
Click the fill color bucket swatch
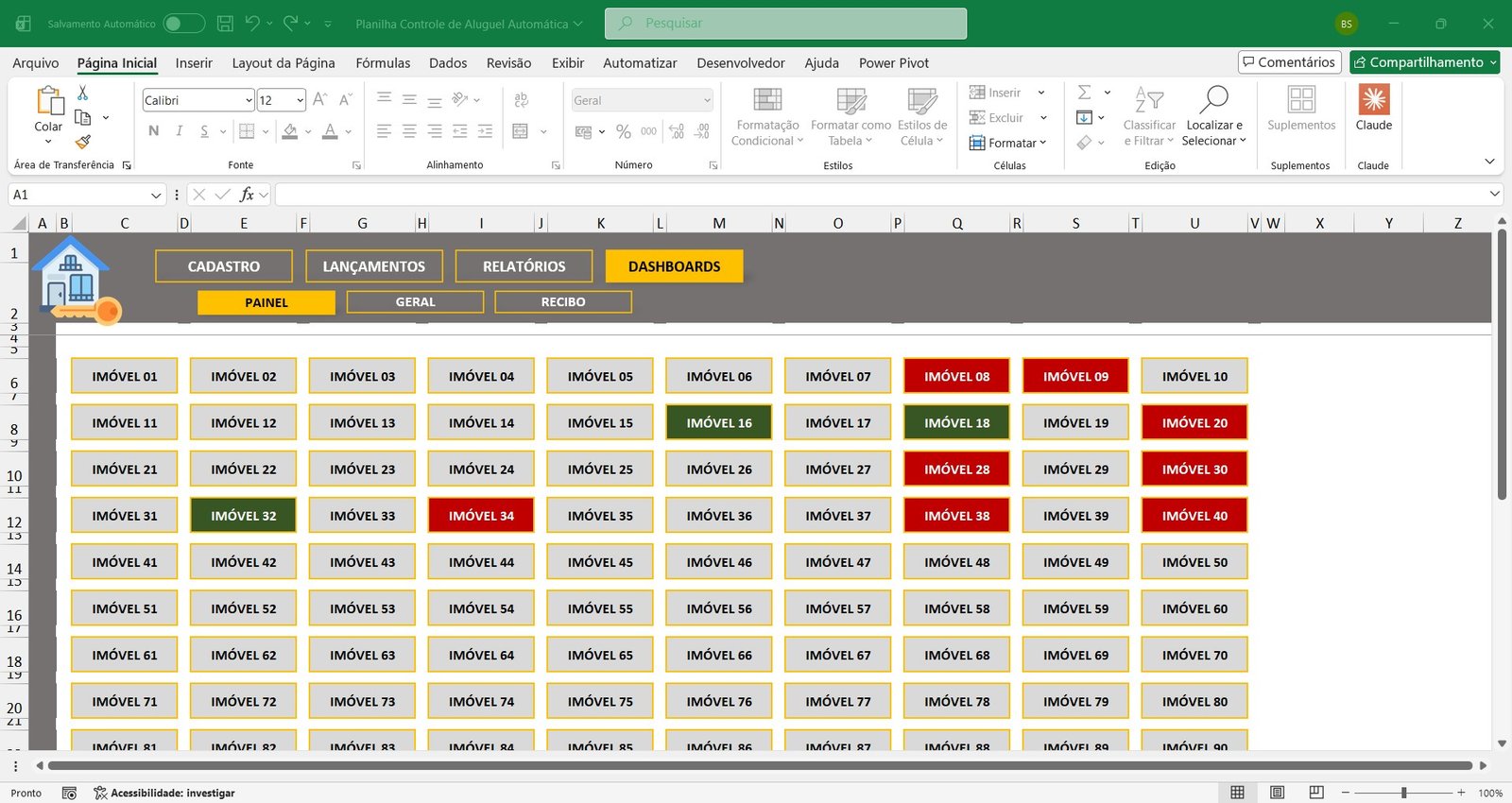pos(290,131)
